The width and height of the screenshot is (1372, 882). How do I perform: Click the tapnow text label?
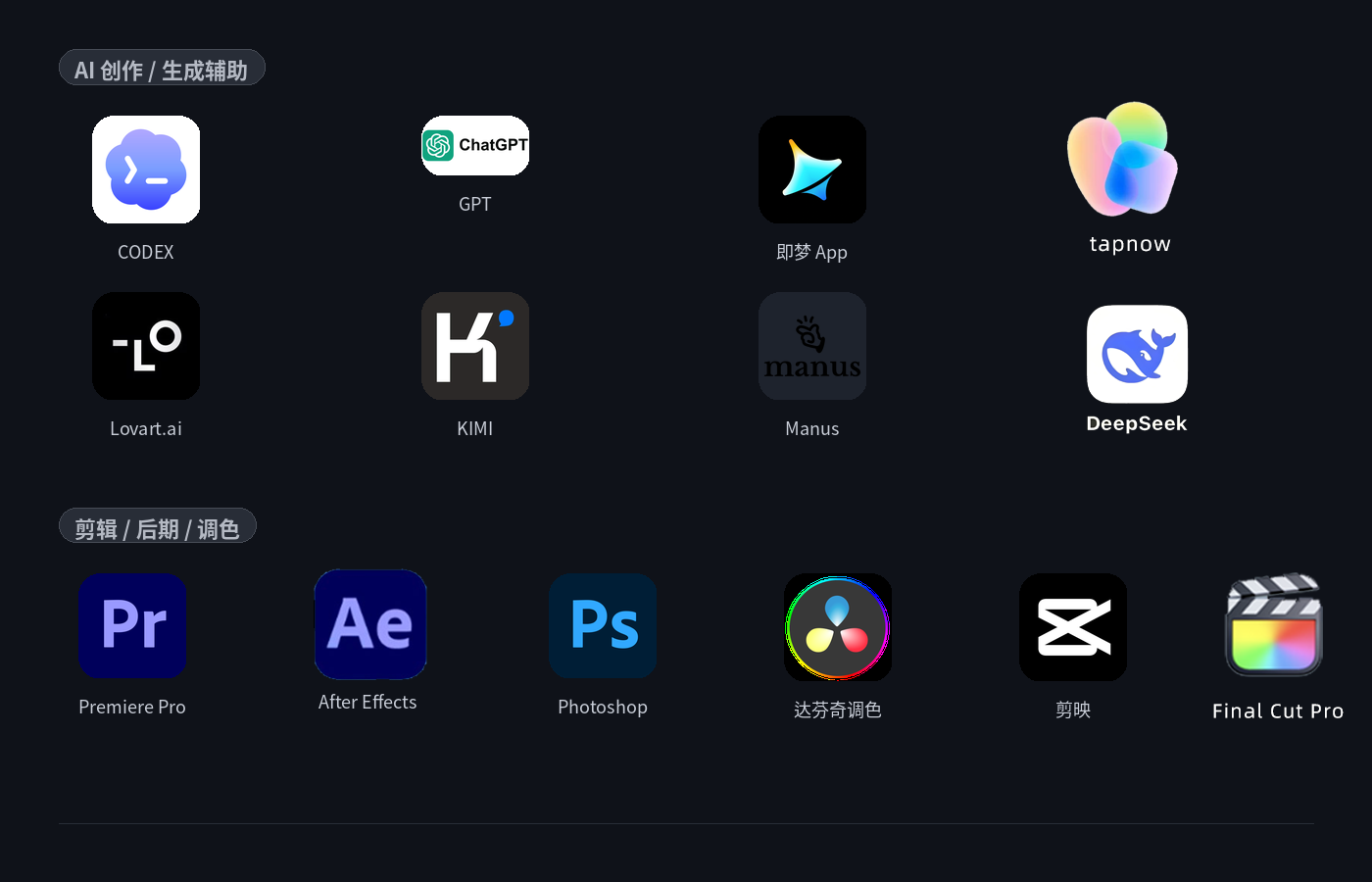(1130, 244)
